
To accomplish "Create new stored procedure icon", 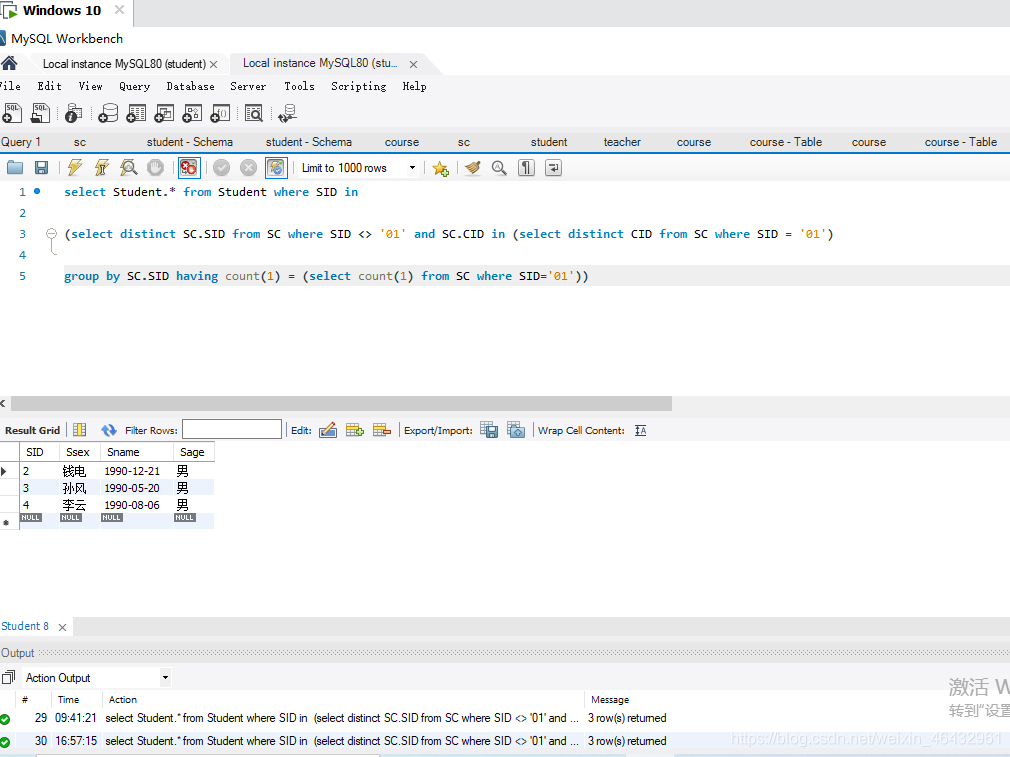I will [x=192, y=113].
